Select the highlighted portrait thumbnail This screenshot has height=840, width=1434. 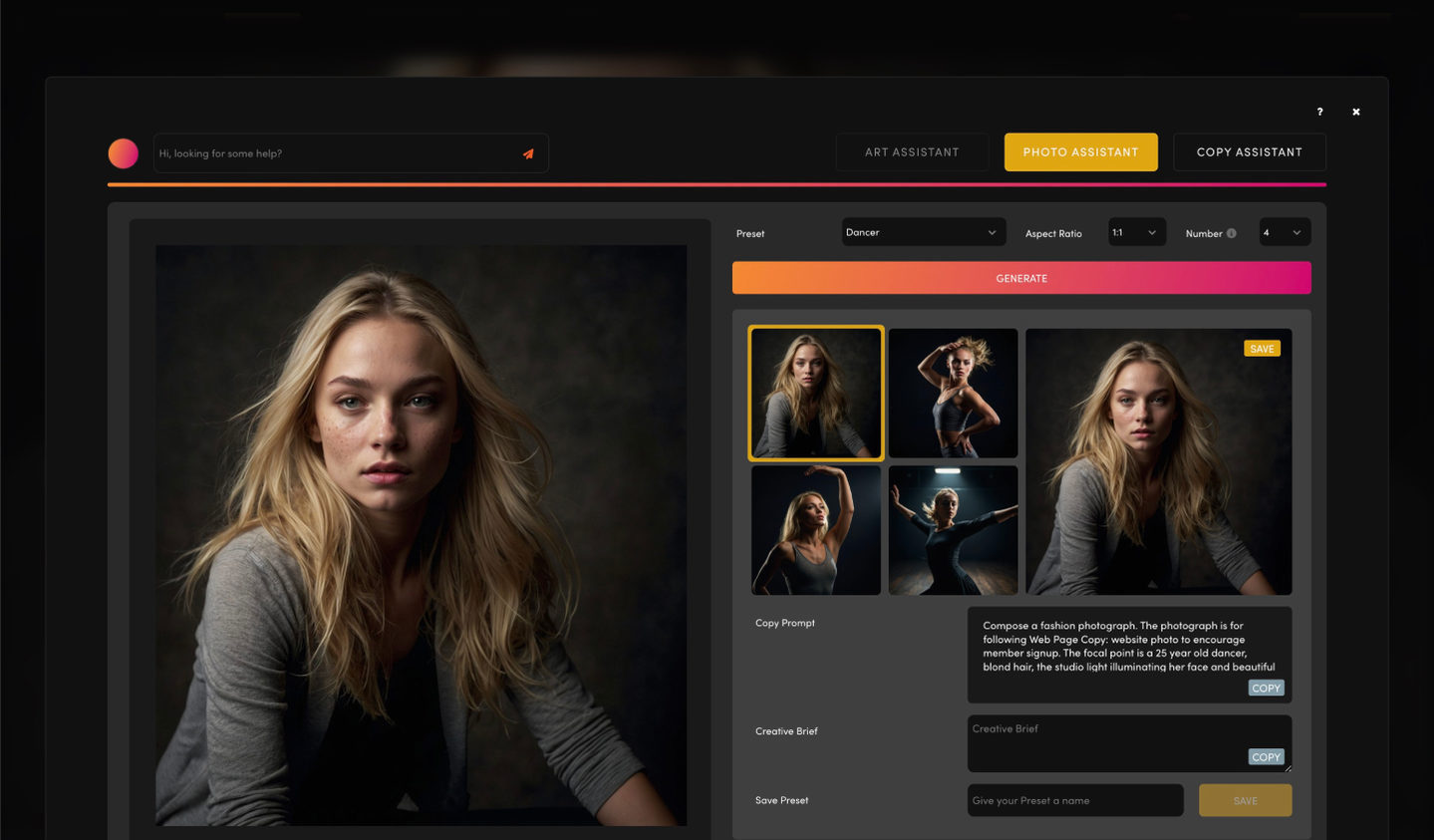[x=815, y=394]
